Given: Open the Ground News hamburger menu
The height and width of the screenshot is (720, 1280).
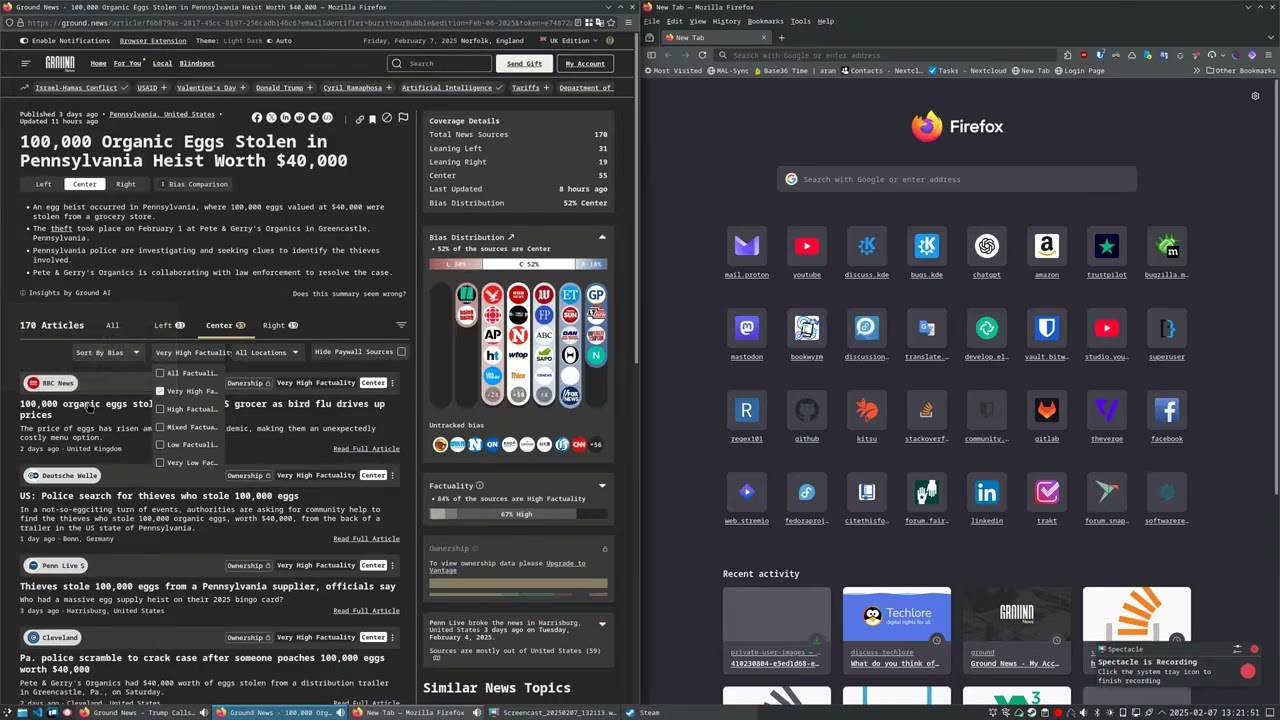Looking at the screenshot, I should click(25, 63).
